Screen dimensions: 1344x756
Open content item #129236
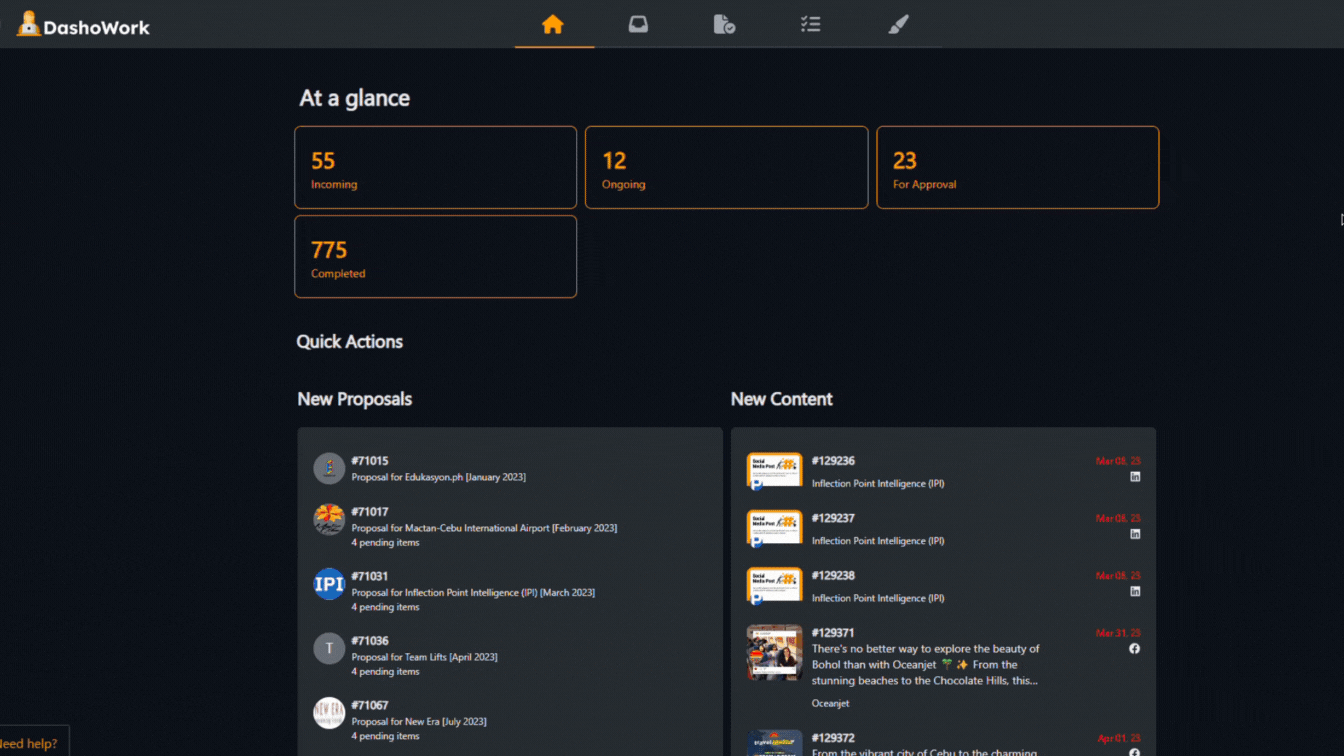click(x=943, y=471)
